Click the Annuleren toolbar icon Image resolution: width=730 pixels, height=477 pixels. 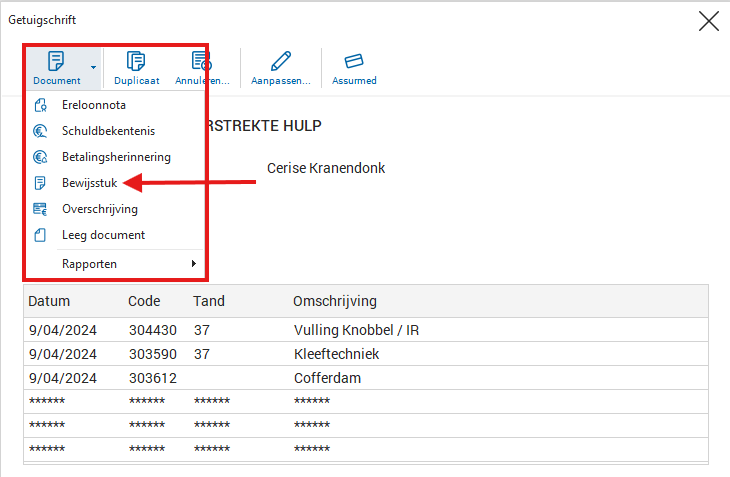tap(201, 61)
